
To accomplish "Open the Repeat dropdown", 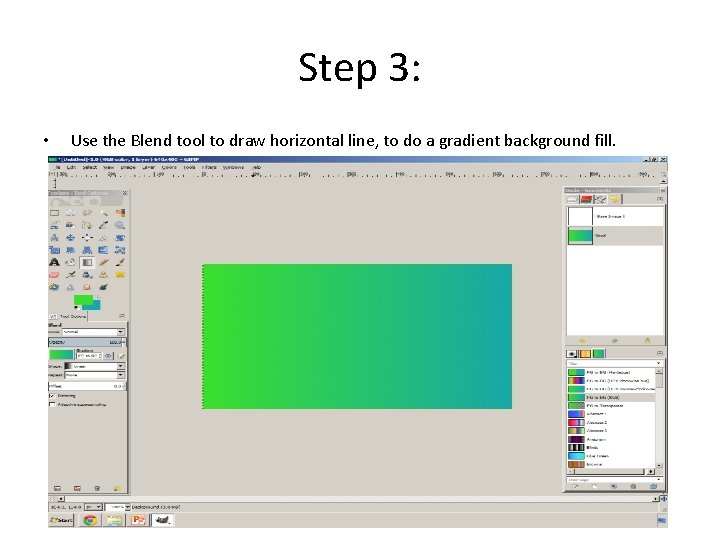I will pos(94,375).
